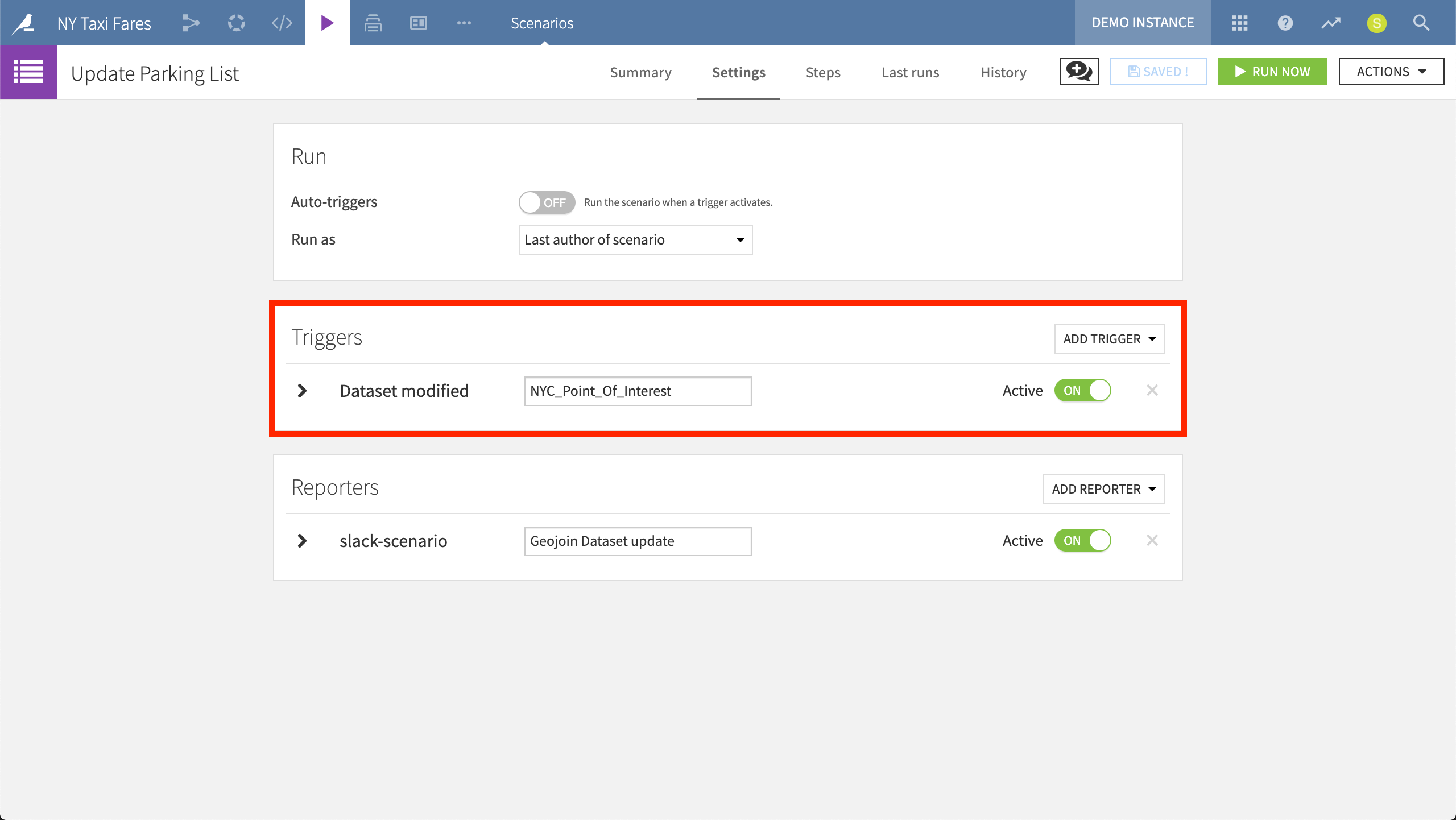Open the Add Trigger dropdown

click(1109, 339)
